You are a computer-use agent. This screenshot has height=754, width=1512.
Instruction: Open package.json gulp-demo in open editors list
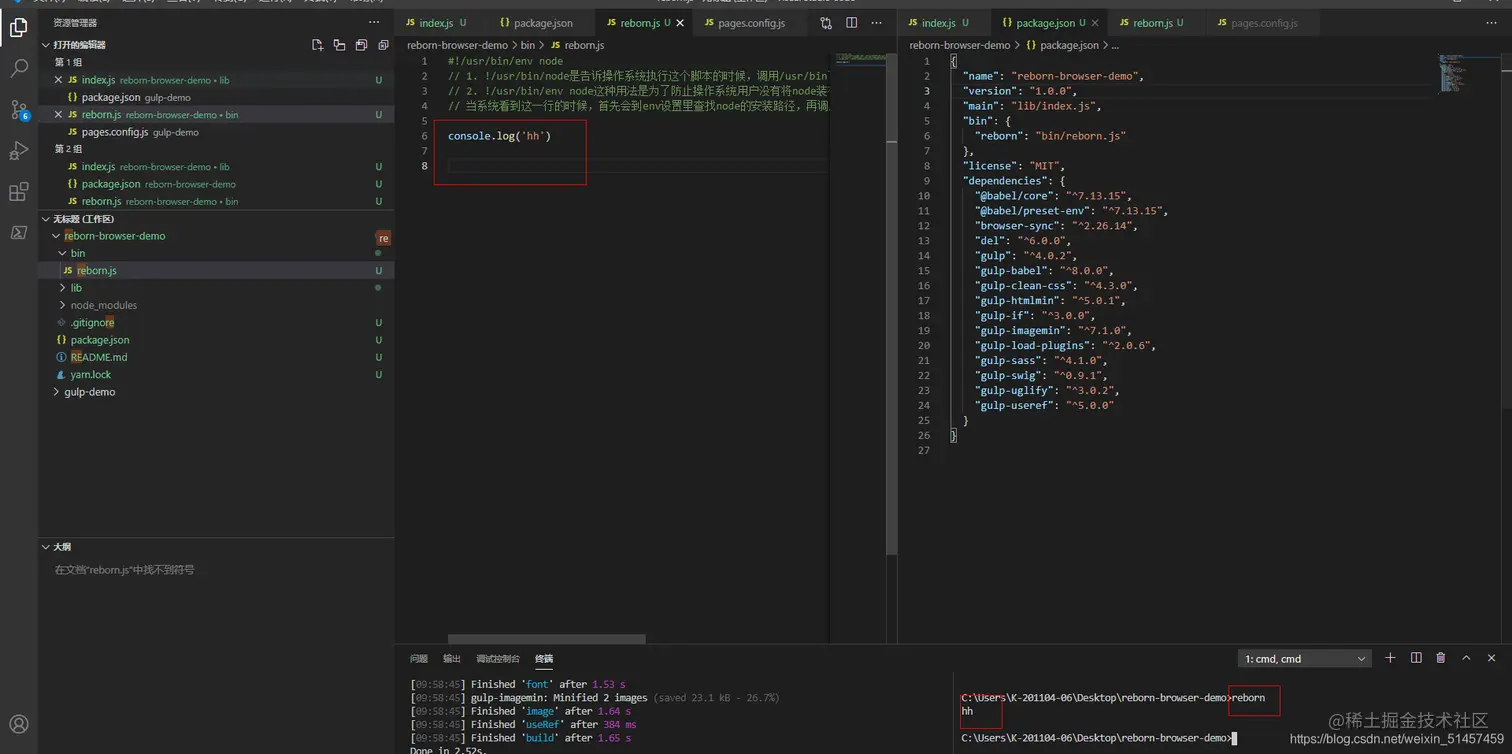(216, 97)
